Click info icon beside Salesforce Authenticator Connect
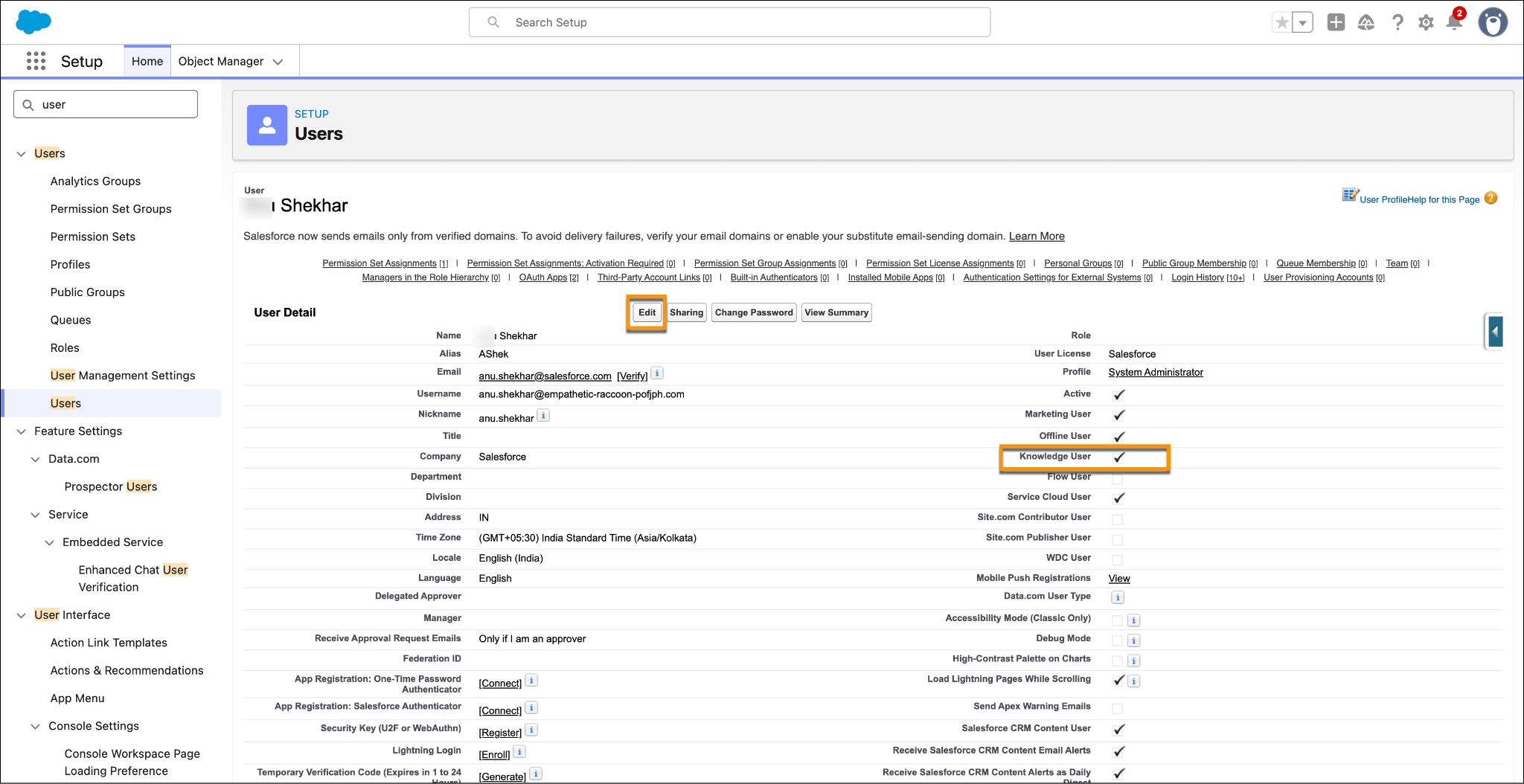The image size is (1524, 784). (x=531, y=707)
